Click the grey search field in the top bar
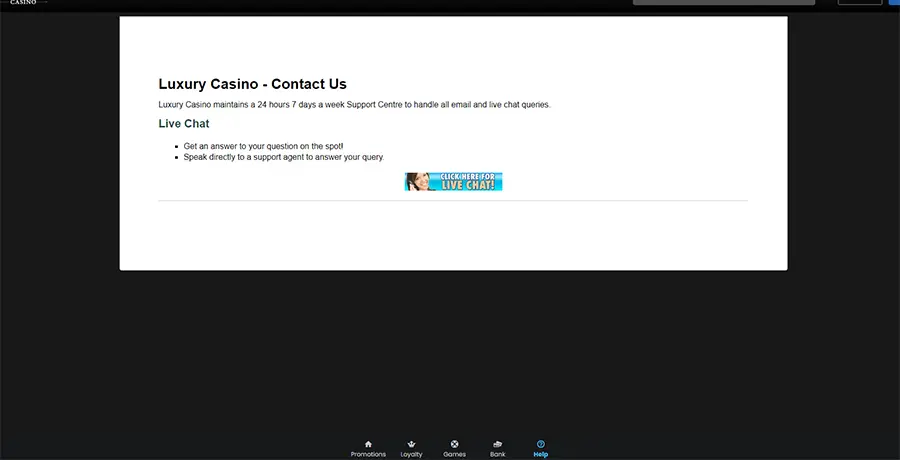Image resolution: width=900 pixels, height=460 pixels. tap(724, 2)
